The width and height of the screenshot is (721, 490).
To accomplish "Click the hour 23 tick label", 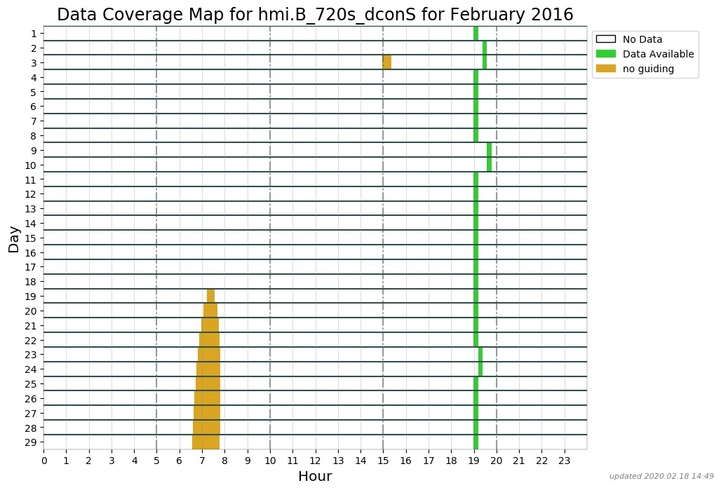I will point(564,460).
